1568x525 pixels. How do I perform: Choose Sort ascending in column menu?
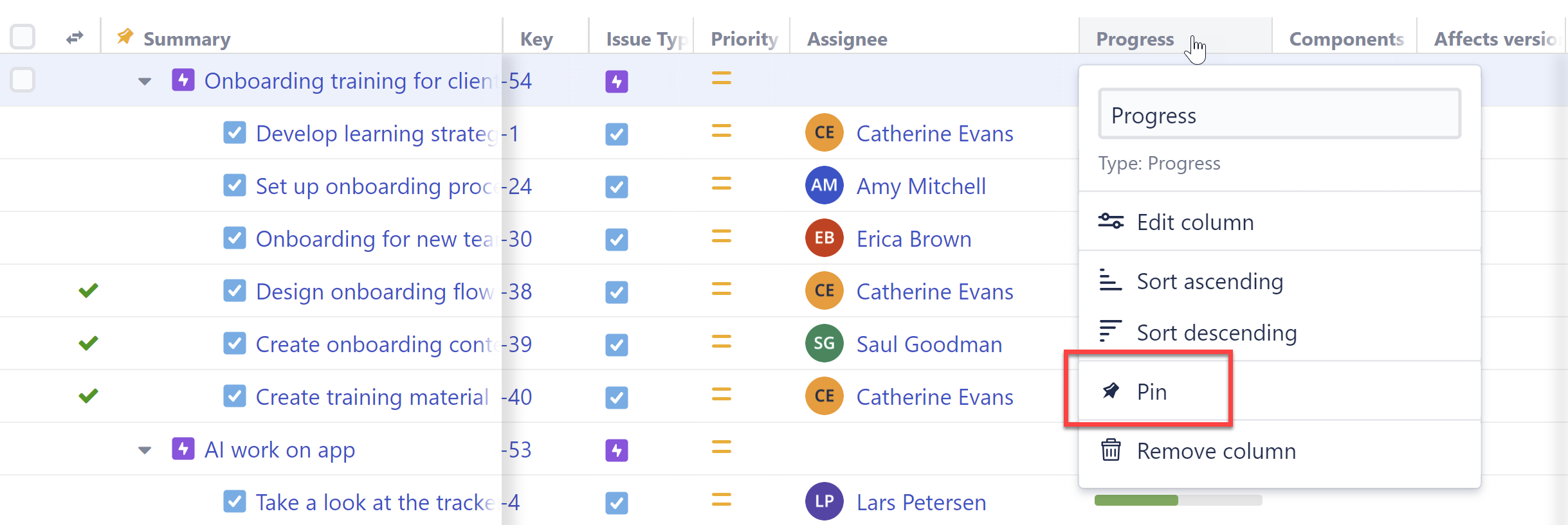tap(1209, 281)
